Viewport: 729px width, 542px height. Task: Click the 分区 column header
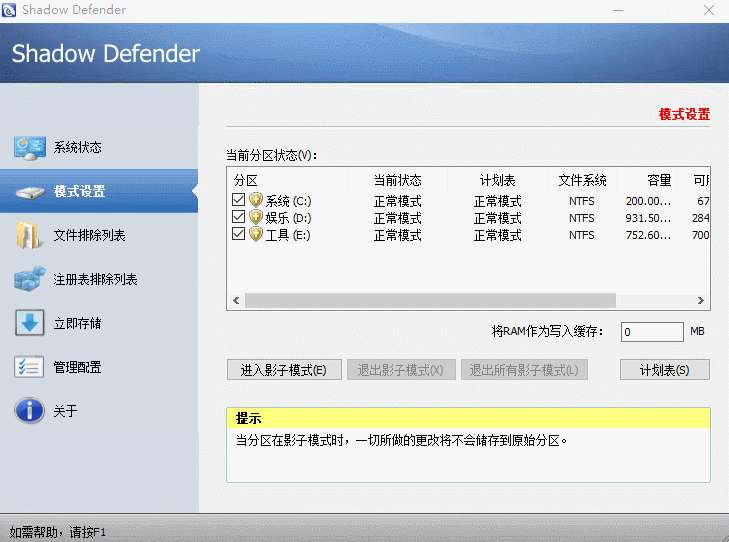click(287, 180)
